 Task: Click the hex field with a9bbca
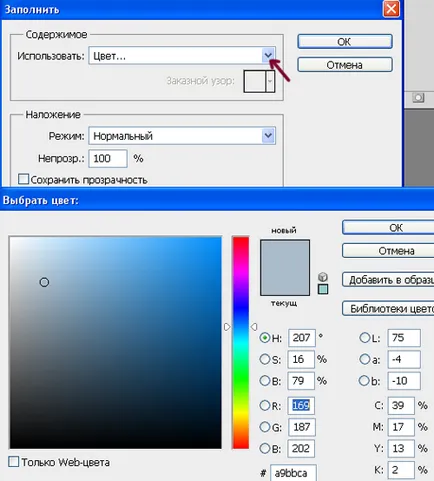point(293,473)
